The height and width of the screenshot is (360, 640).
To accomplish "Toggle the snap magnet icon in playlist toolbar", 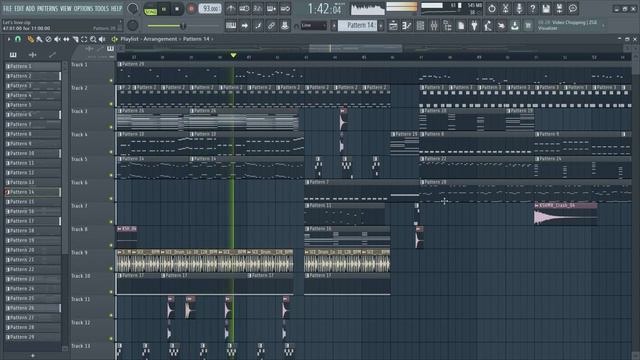I will [18, 39].
